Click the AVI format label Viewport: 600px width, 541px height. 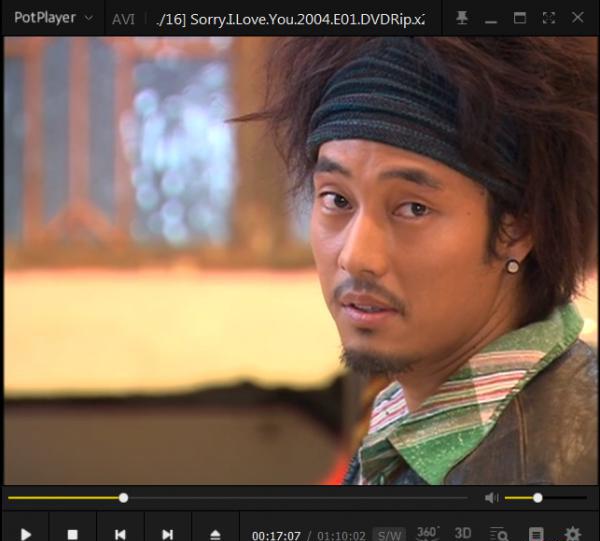pyautogui.click(x=123, y=19)
